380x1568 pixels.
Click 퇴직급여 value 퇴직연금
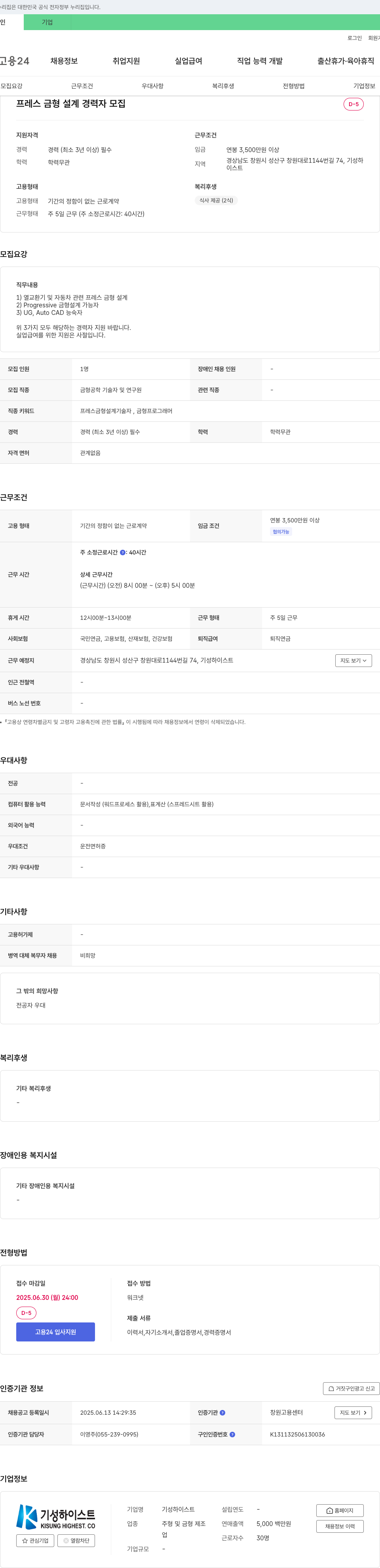280,638
